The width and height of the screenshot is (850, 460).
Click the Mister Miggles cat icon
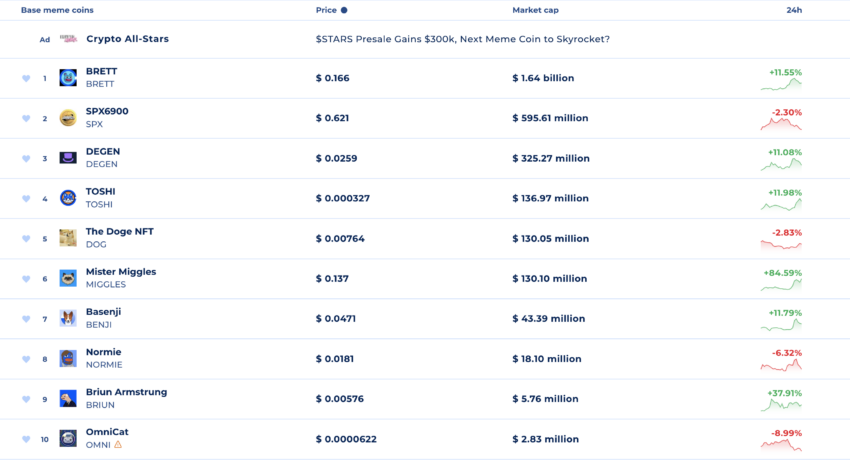pos(68,278)
